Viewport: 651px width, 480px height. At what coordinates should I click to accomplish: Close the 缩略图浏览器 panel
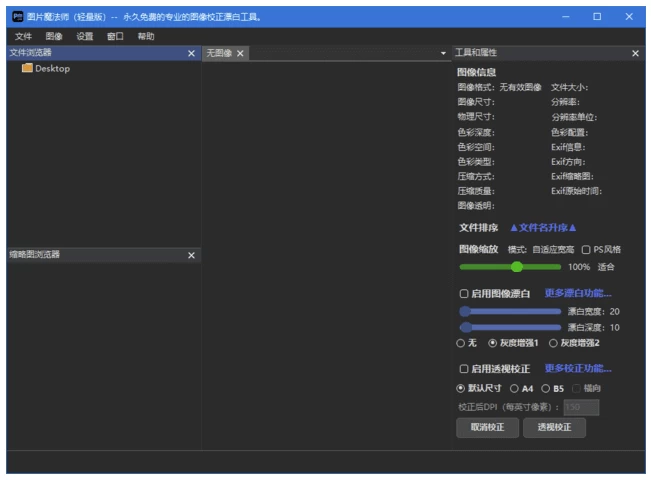[192, 255]
